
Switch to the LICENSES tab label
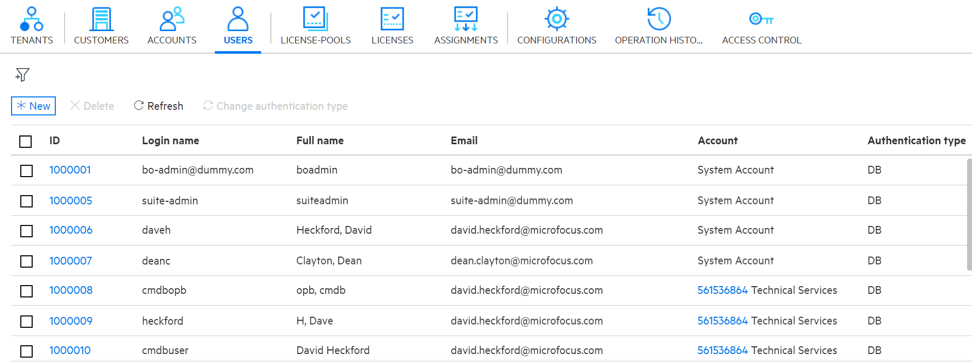click(392, 40)
